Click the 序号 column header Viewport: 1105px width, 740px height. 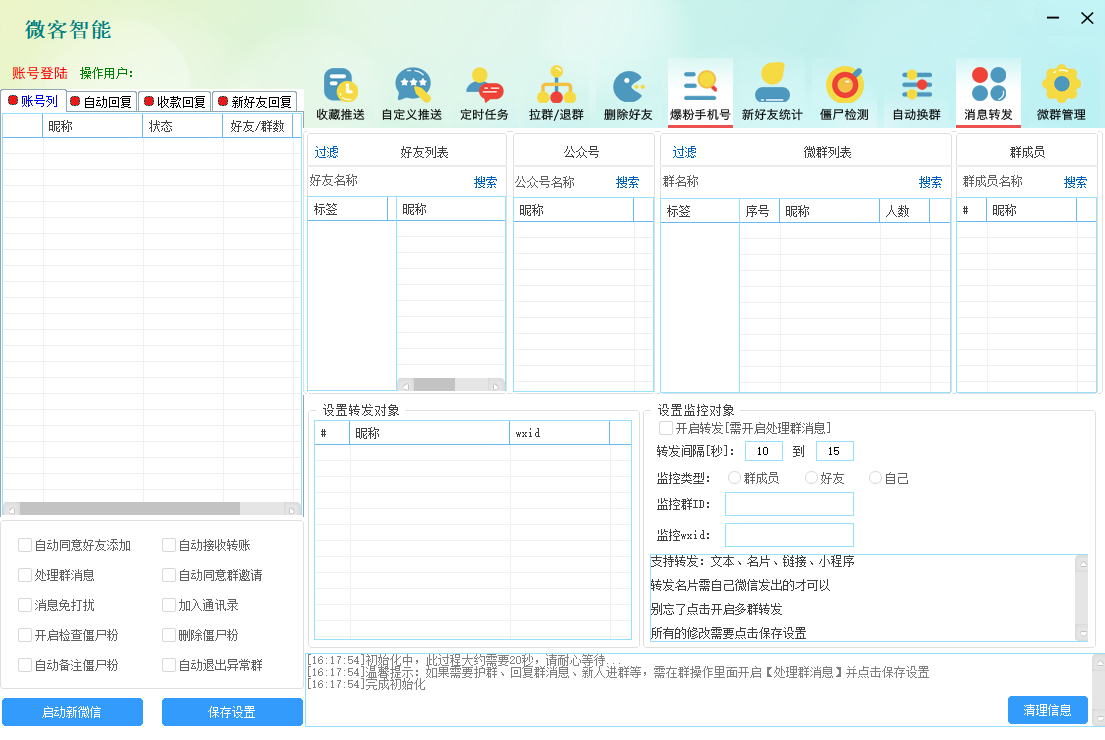[x=759, y=211]
